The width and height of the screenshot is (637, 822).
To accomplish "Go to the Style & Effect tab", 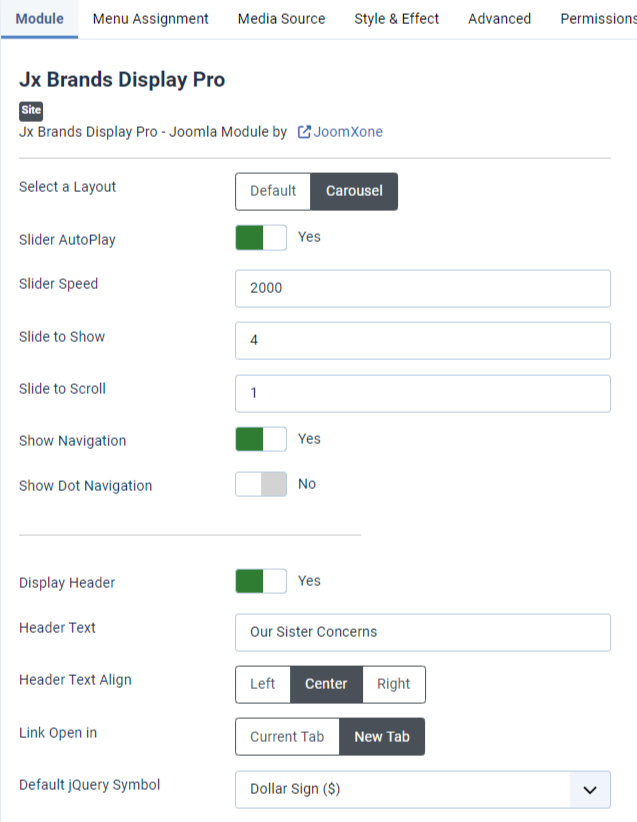I will click(x=396, y=19).
